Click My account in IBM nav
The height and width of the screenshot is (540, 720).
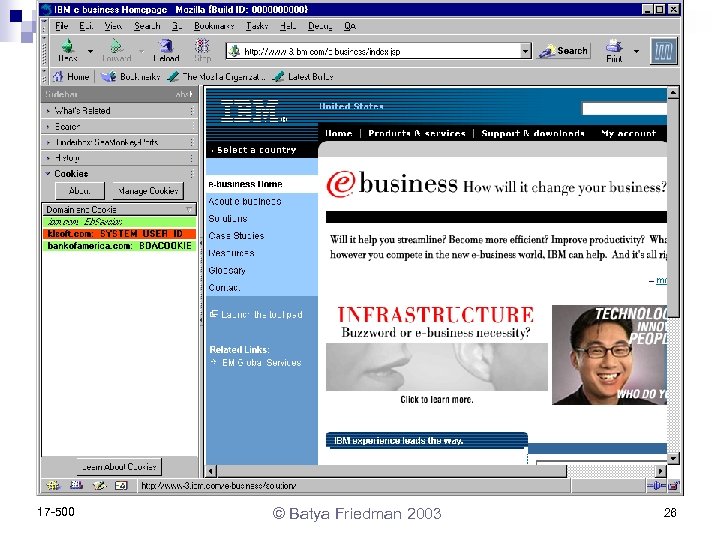click(x=629, y=133)
